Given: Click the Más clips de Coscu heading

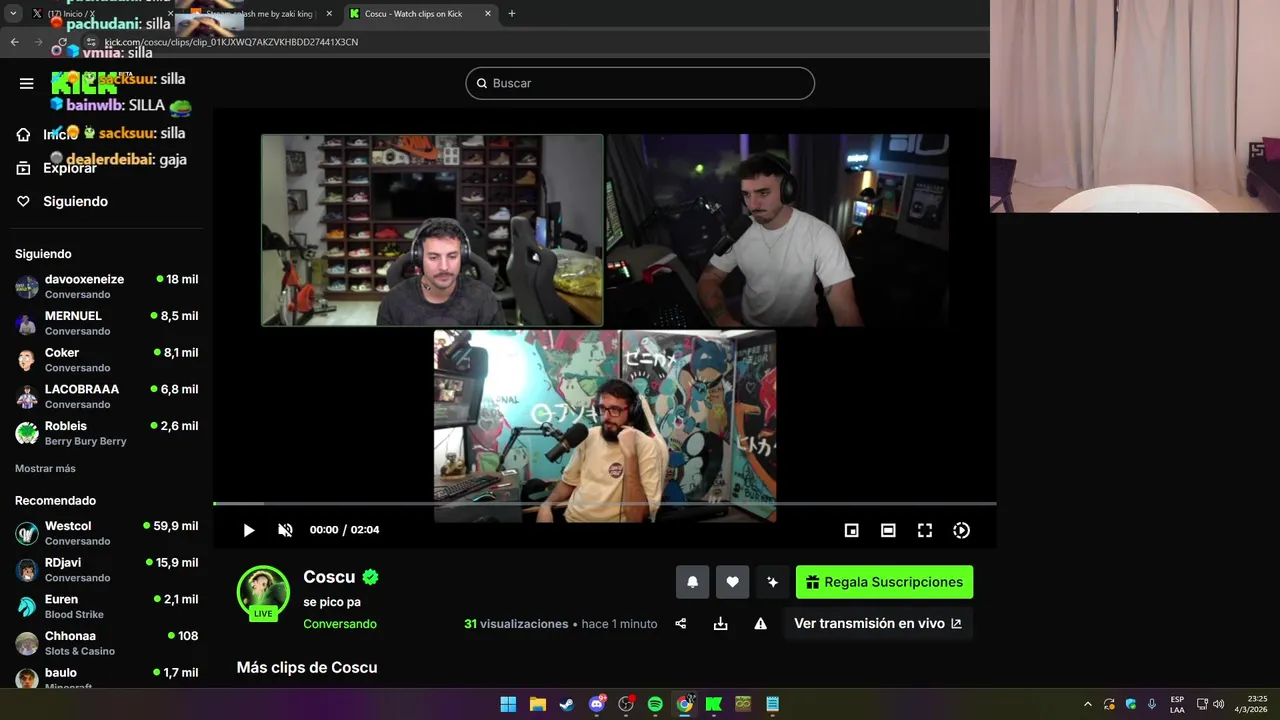Looking at the screenshot, I should pos(307,667).
